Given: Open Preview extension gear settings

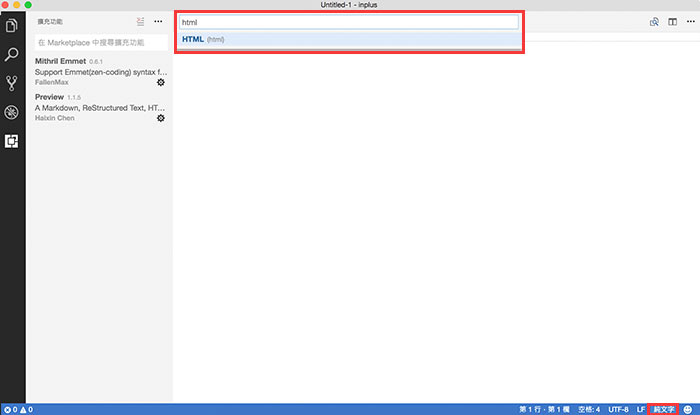Looking at the screenshot, I should click(161, 118).
